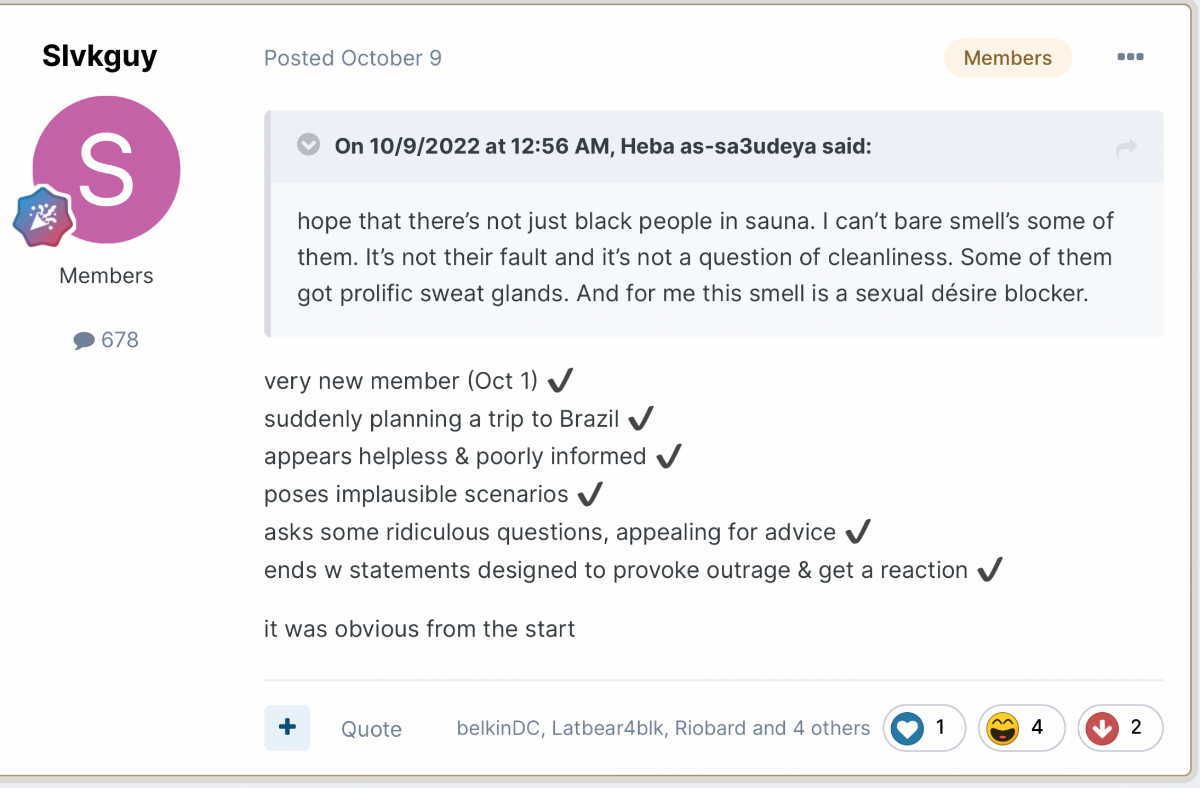The image size is (1200, 788).
Task: Click the plus multiquote button
Action: coord(287,727)
